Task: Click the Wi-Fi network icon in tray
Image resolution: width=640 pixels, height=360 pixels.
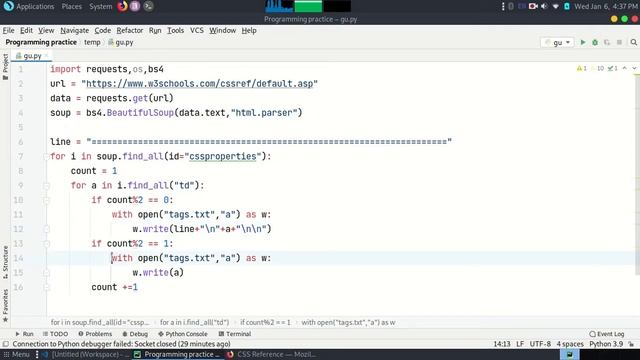Action: (556, 7)
